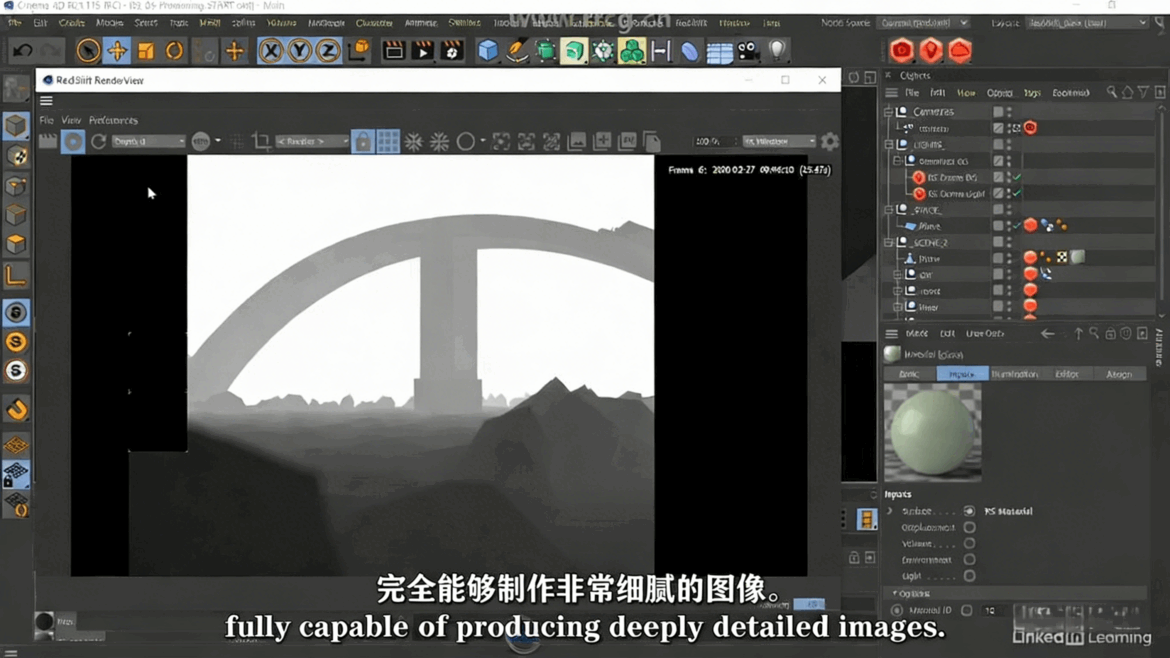Screen dimensions: 1170x658
Task: Open the Depth AOV dropdown in RenderView
Action: pos(148,142)
